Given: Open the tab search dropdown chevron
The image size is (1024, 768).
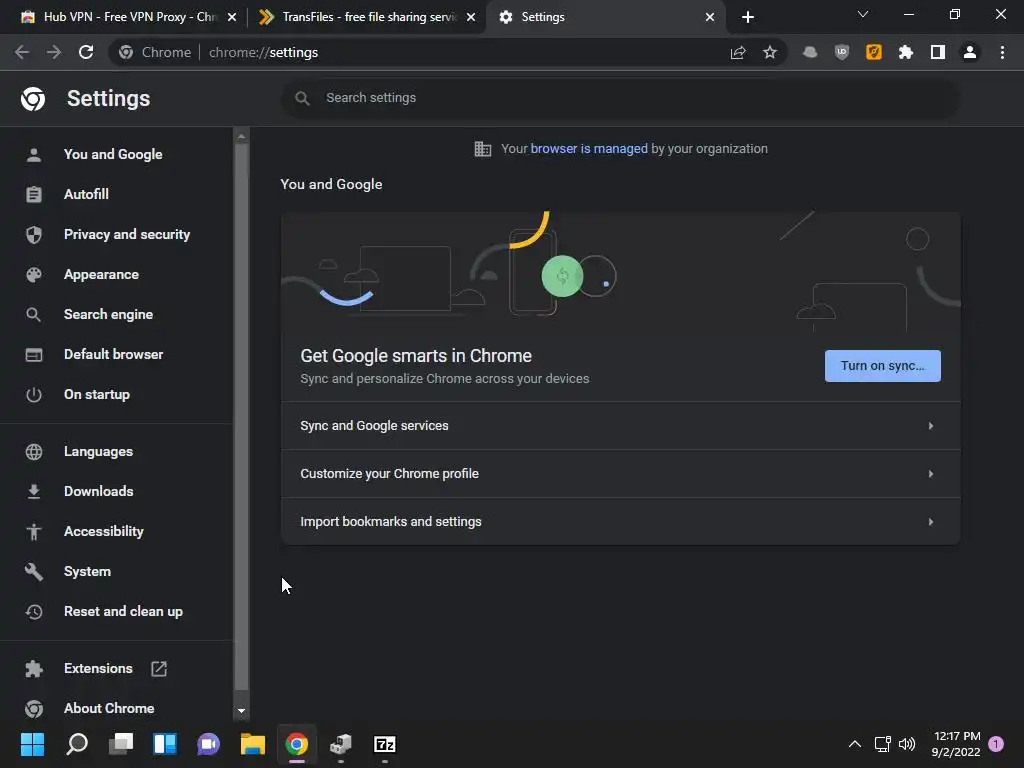Looking at the screenshot, I should [863, 14].
